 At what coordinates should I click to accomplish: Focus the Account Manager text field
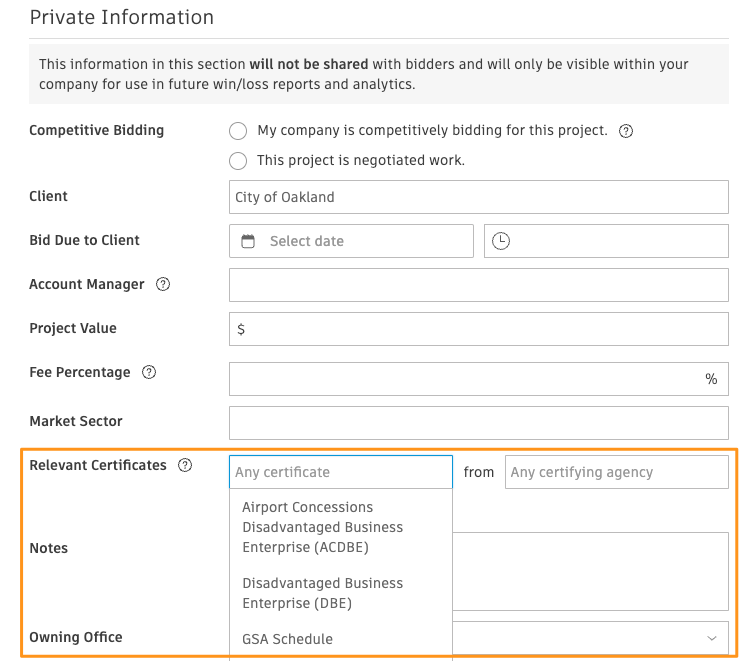tap(478, 285)
